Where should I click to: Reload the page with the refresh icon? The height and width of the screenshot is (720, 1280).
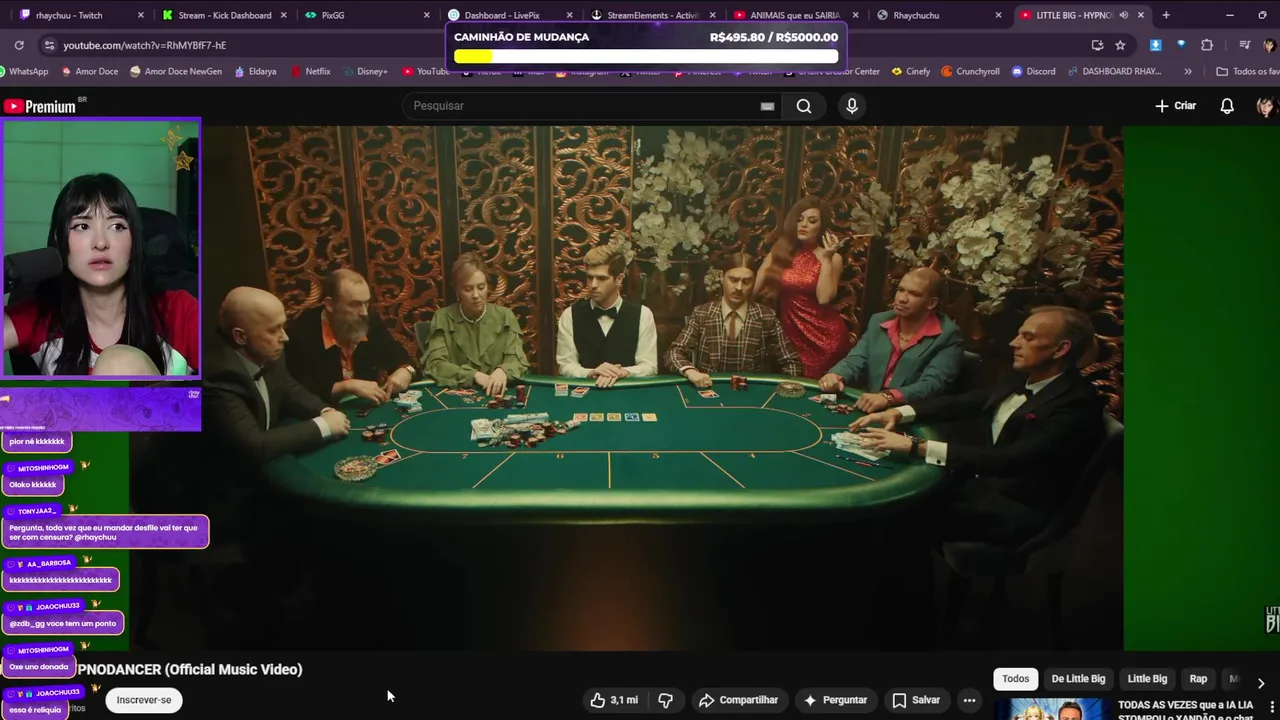[x=19, y=45]
